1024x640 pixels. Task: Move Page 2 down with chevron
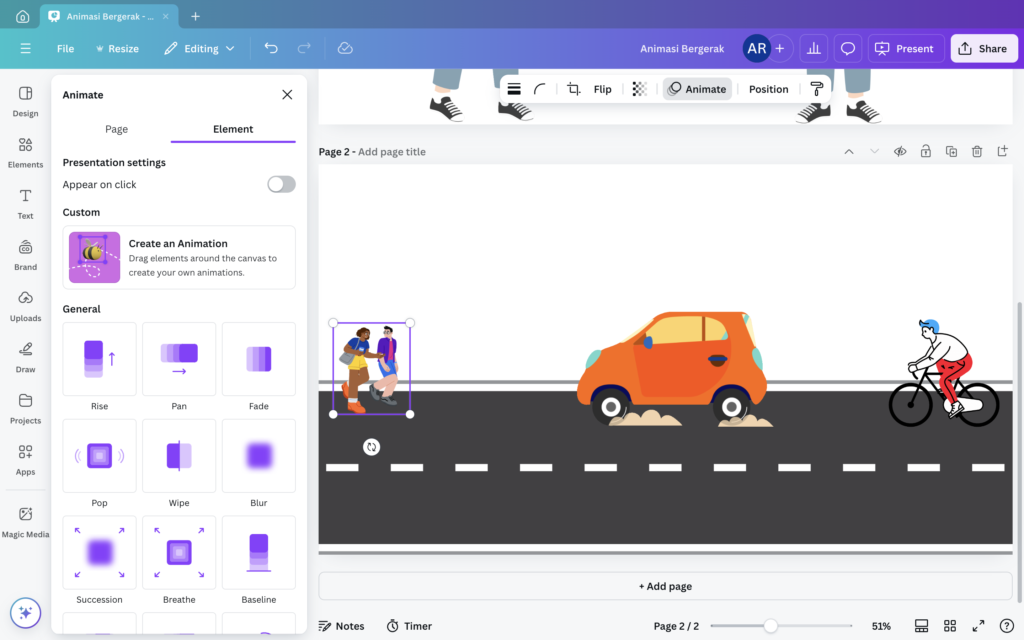click(874, 152)
